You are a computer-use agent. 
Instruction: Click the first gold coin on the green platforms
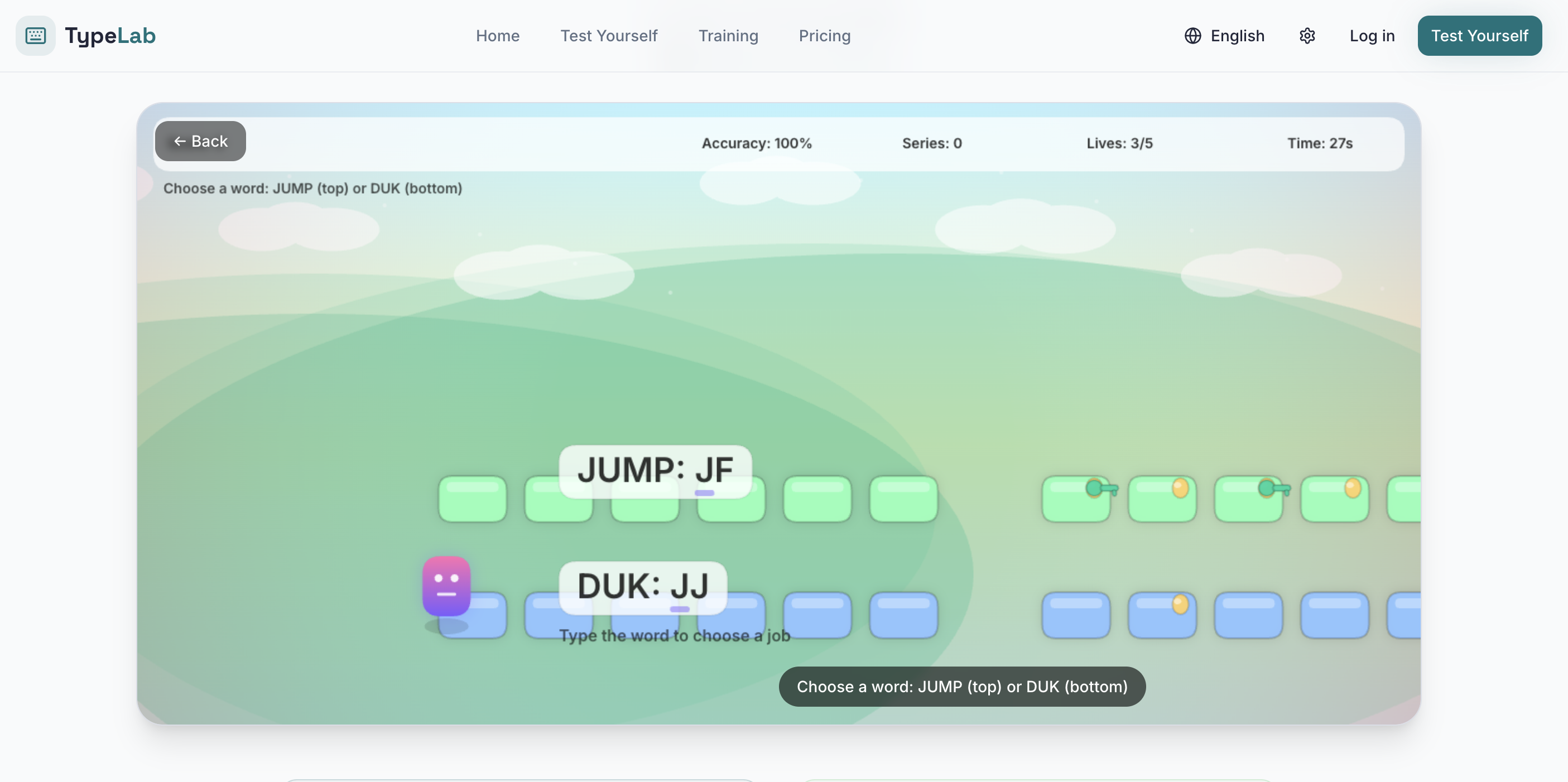pyautogui.click(x=1180, y=487)
